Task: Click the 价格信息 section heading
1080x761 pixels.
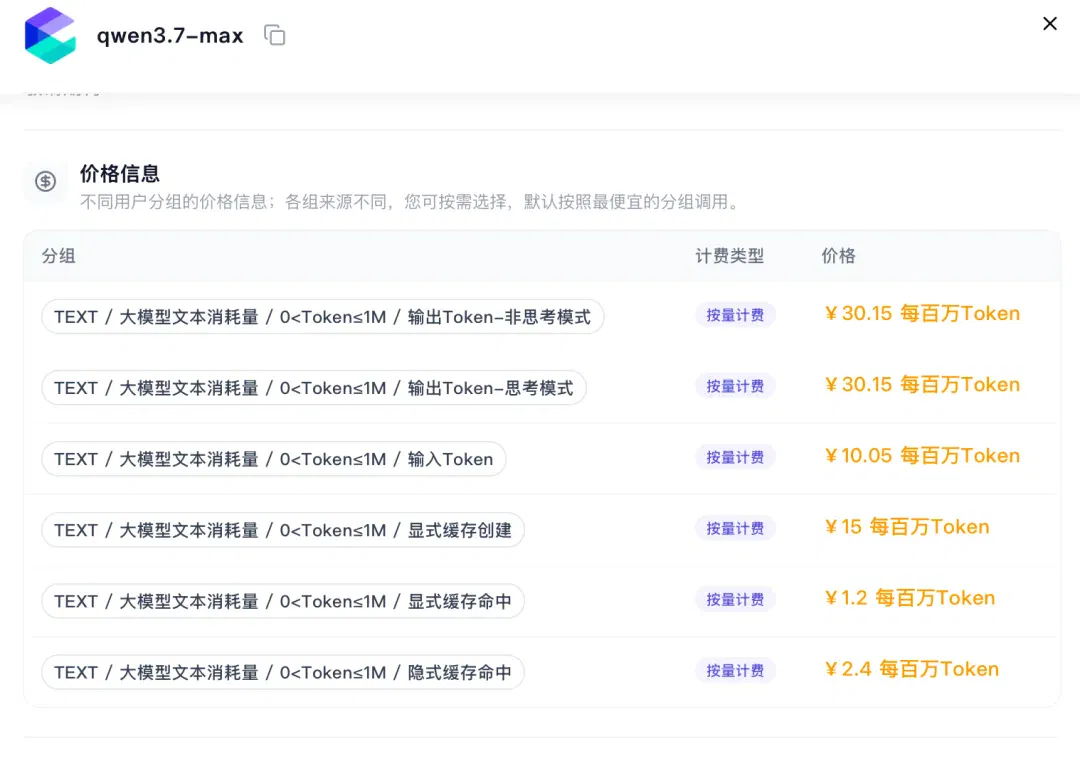Action: point(120,174)
